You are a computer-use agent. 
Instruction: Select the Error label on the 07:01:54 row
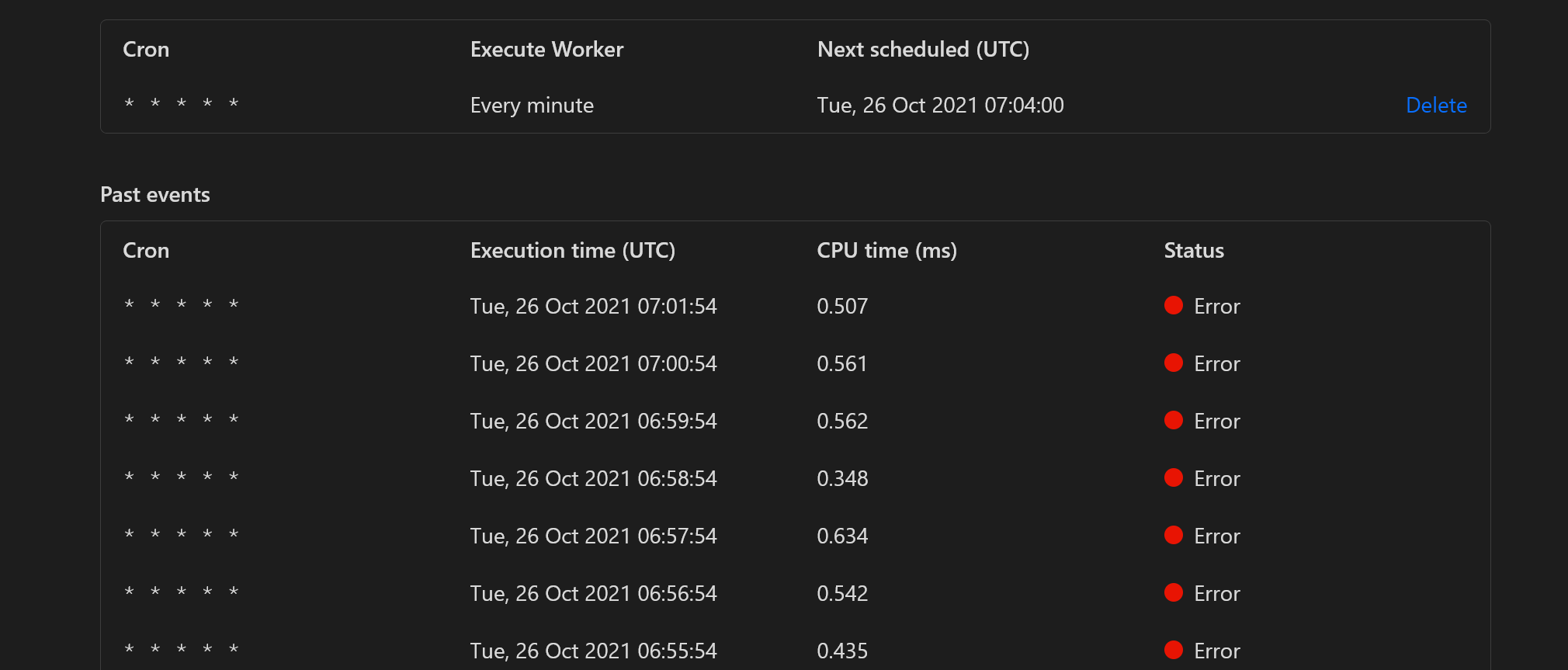(x=1216, y=306)
